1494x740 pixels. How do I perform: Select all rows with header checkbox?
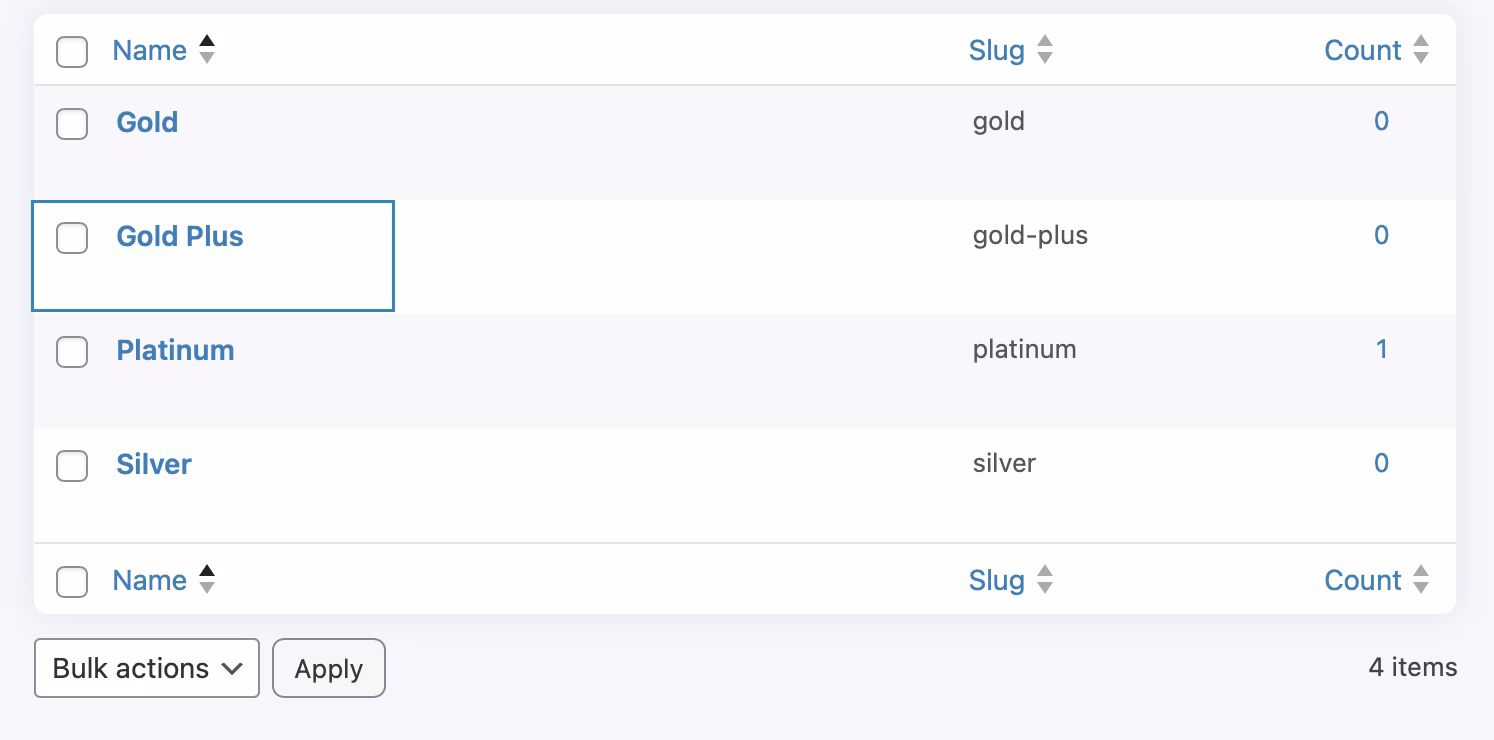[72, 51]
